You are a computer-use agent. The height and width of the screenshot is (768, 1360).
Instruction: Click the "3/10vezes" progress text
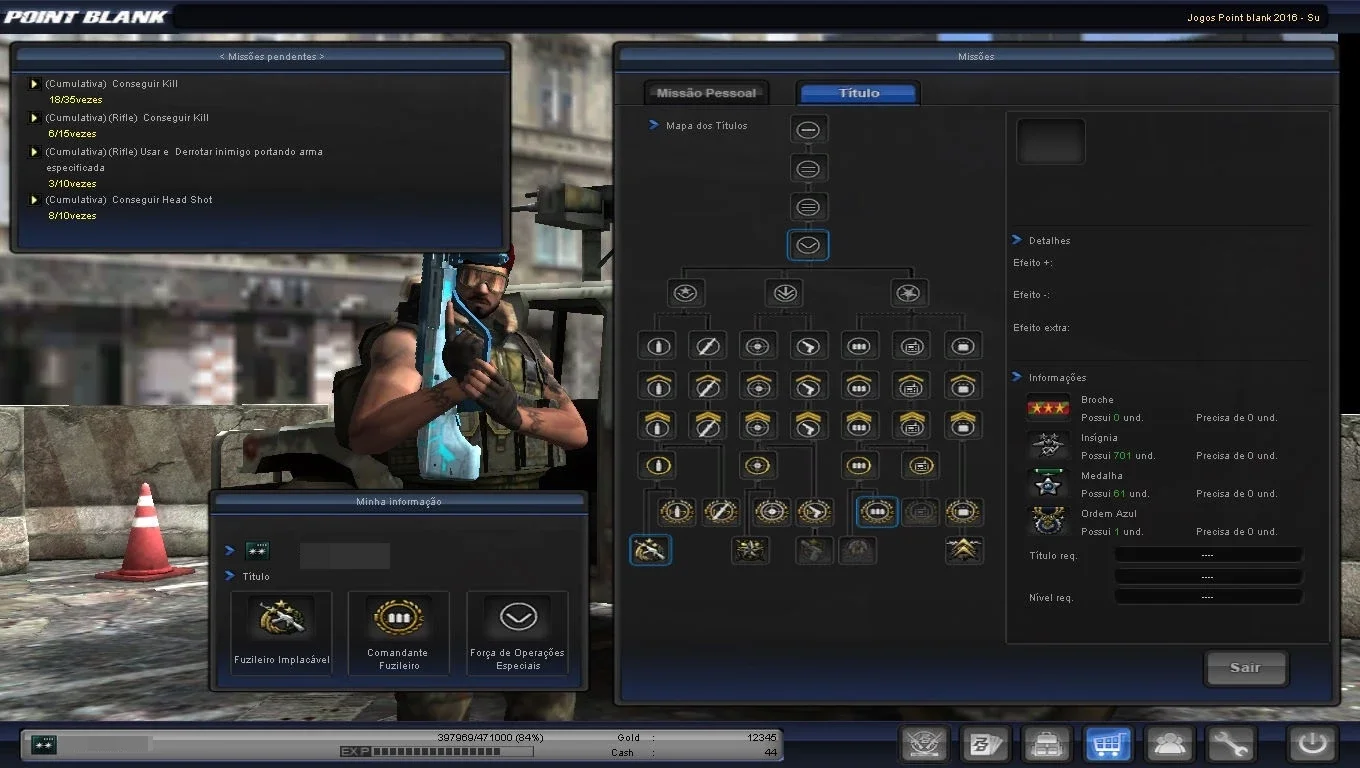pos(71,184)
